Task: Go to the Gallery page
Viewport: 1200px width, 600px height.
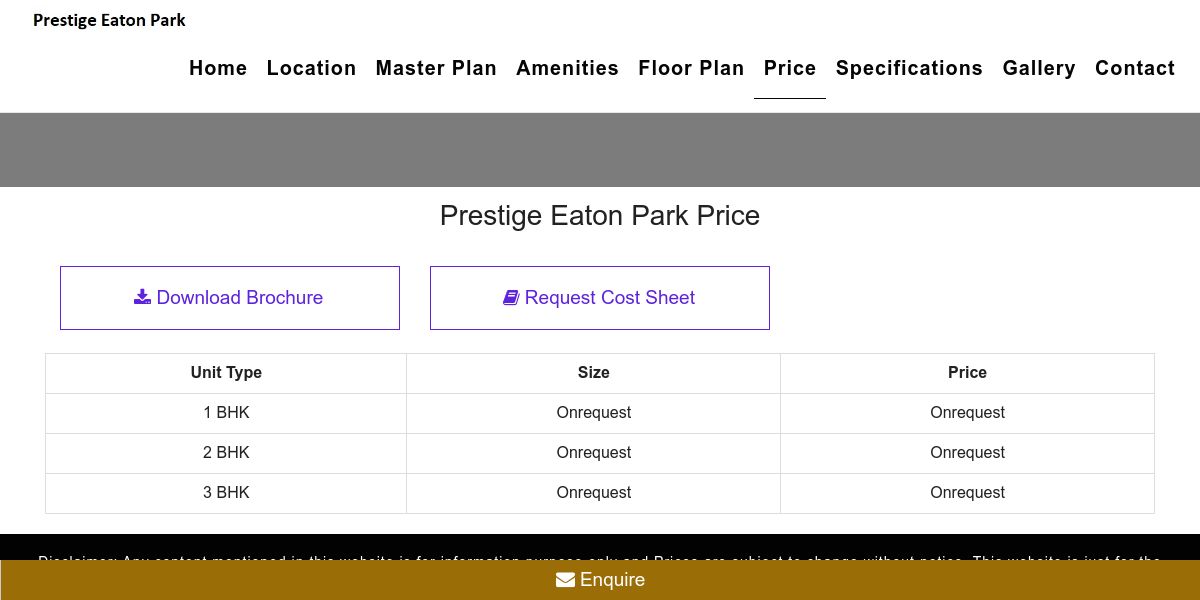Action: pyautogui.click(x=1039, y=68)
